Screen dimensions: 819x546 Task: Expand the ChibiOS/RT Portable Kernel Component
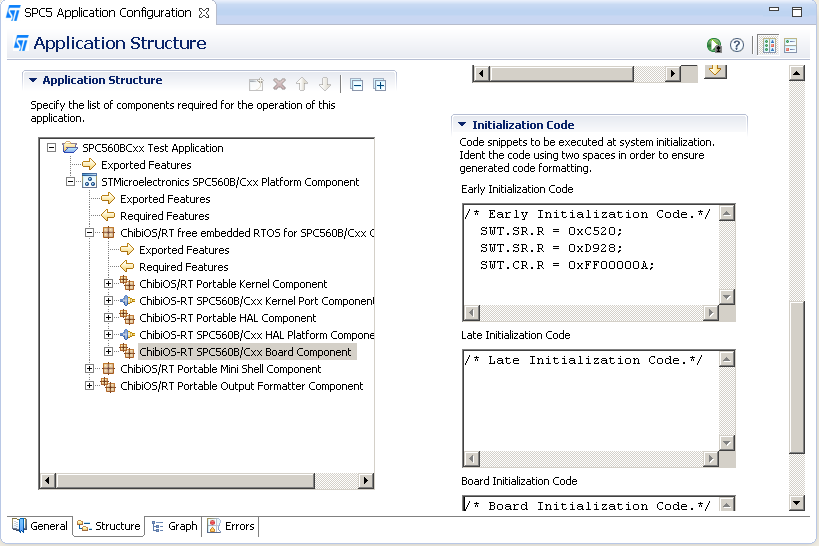coord(108,284)
